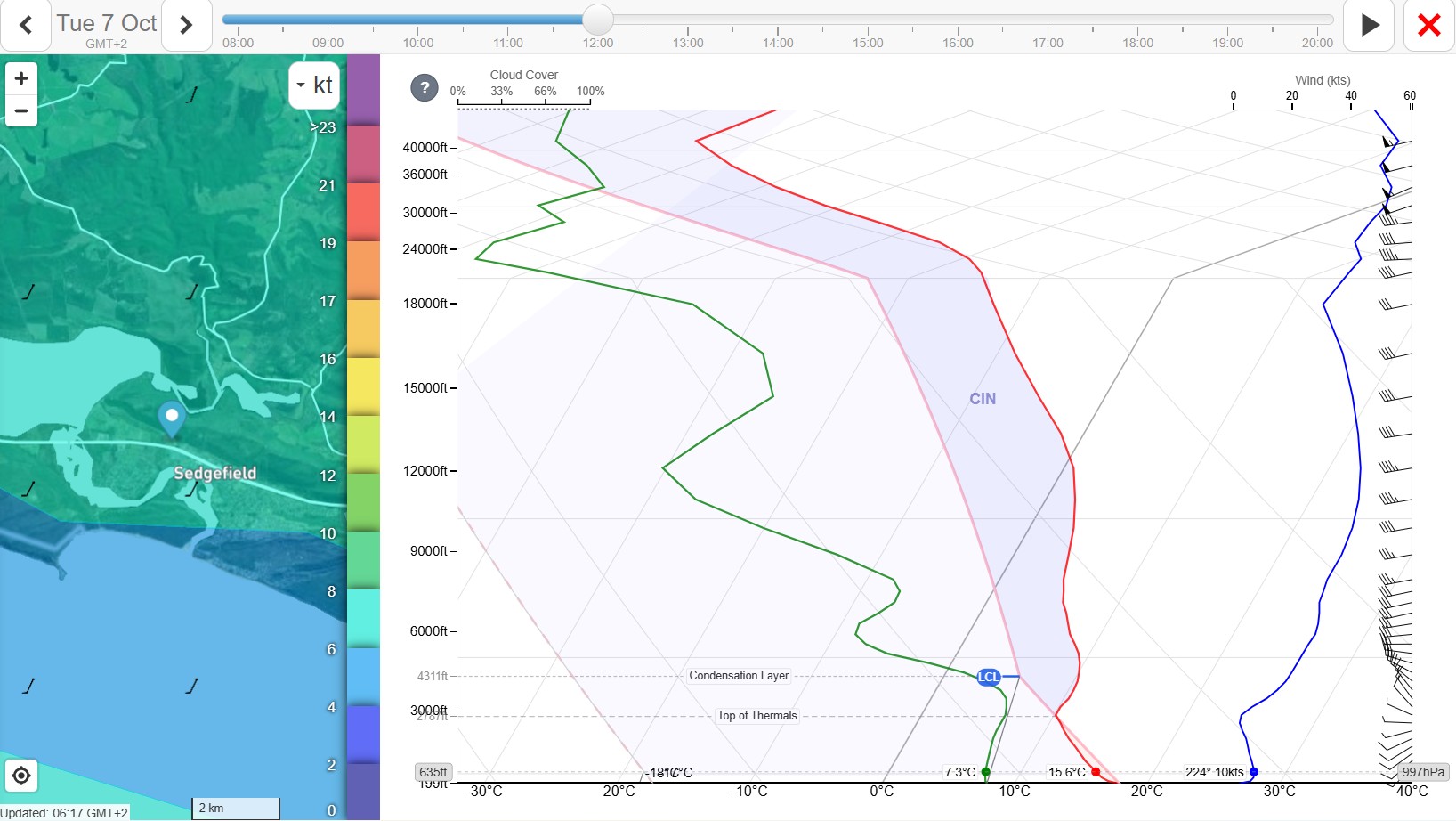
Task: Advance to next day arrow
Action: (x=186, y=25)
